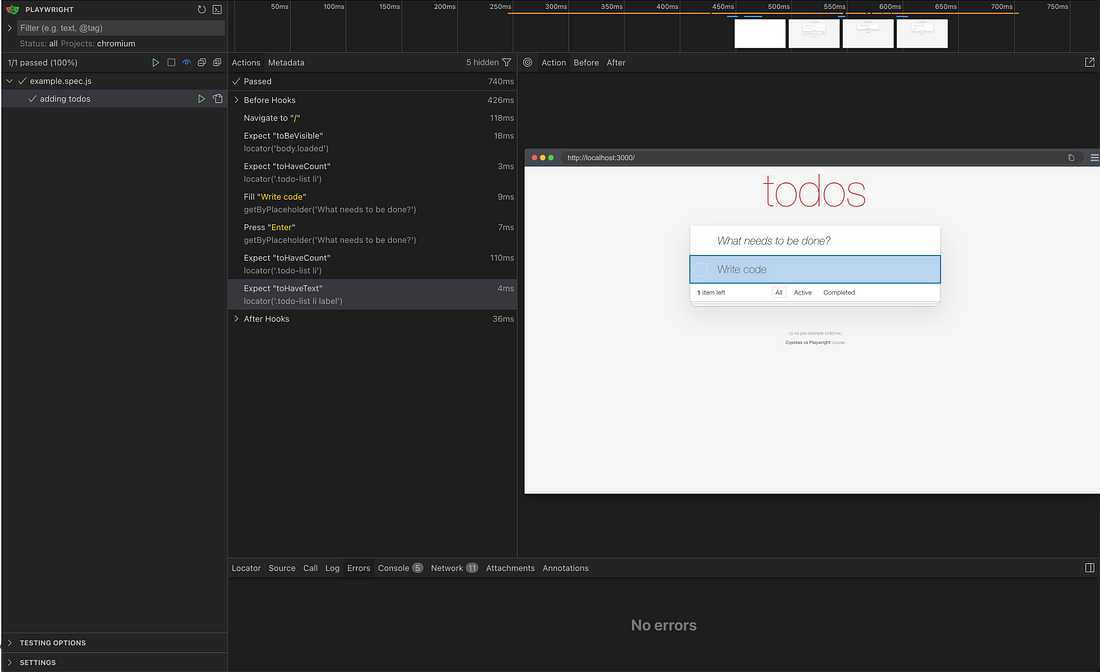Screen dimensions: 1100x672
Task: Select the Action snapshot tab
Action: point(554,62)
